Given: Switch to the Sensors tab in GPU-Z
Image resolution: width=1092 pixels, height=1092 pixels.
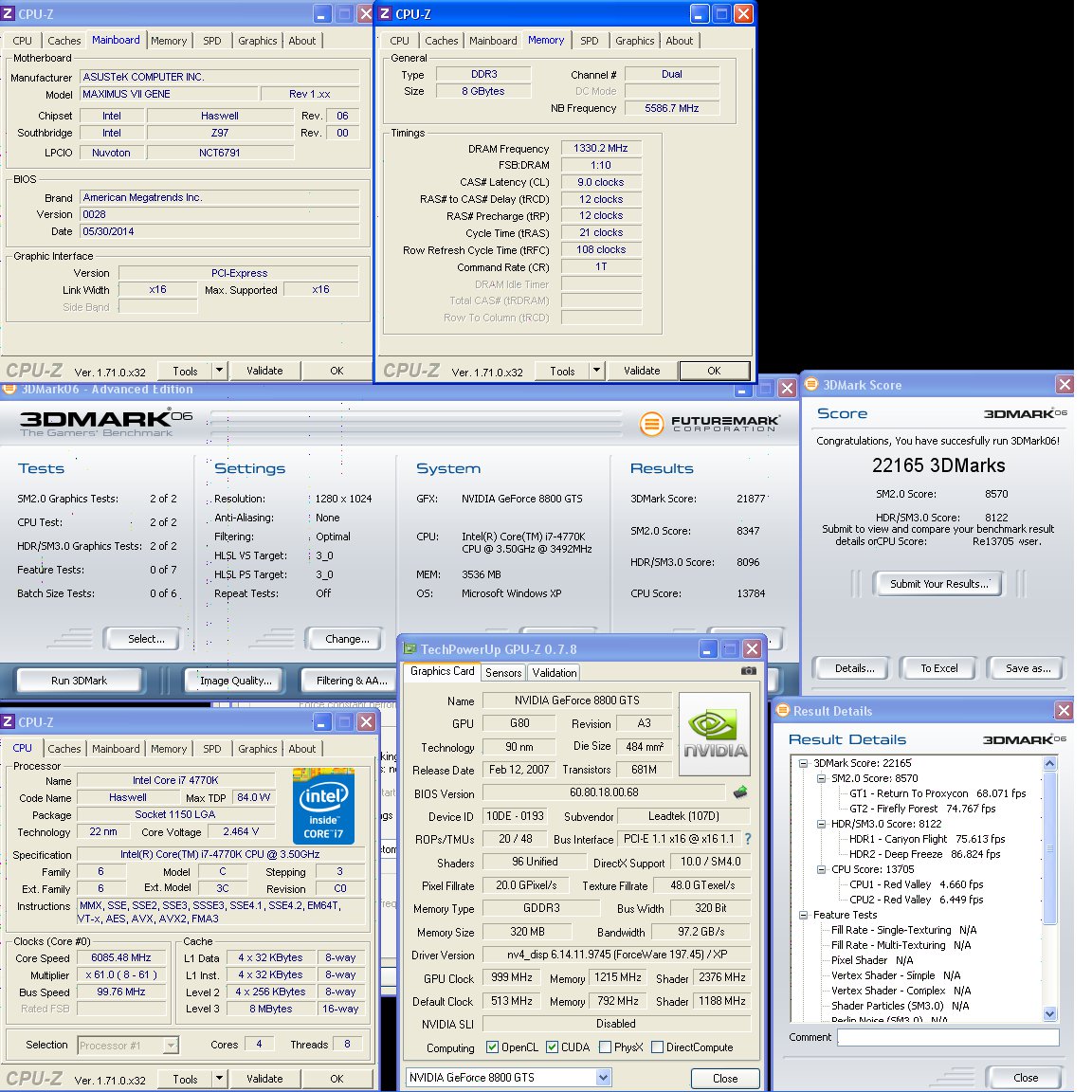Looking at the screenshot, I should pyautogui.click(x=502, y=673).
